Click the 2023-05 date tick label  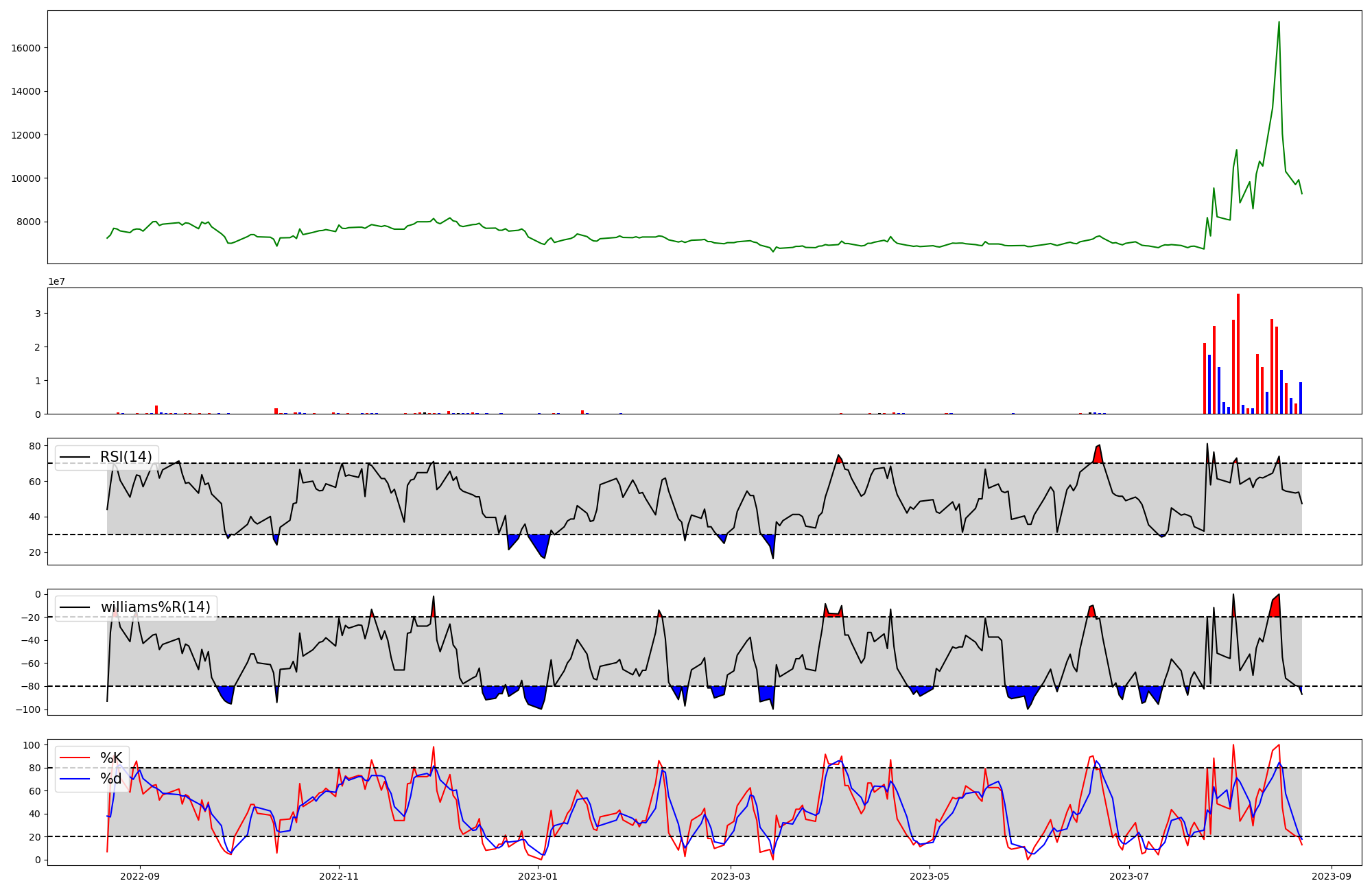[x=930, y=876]
